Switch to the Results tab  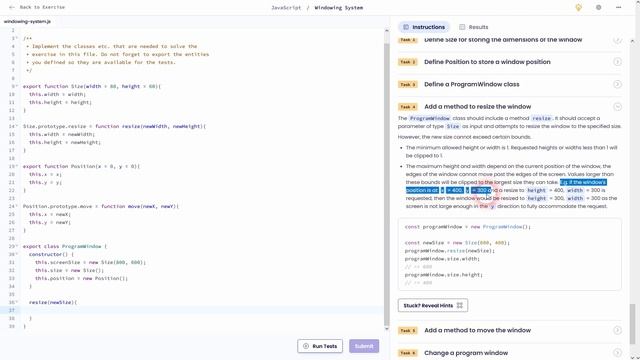[473, 27]
